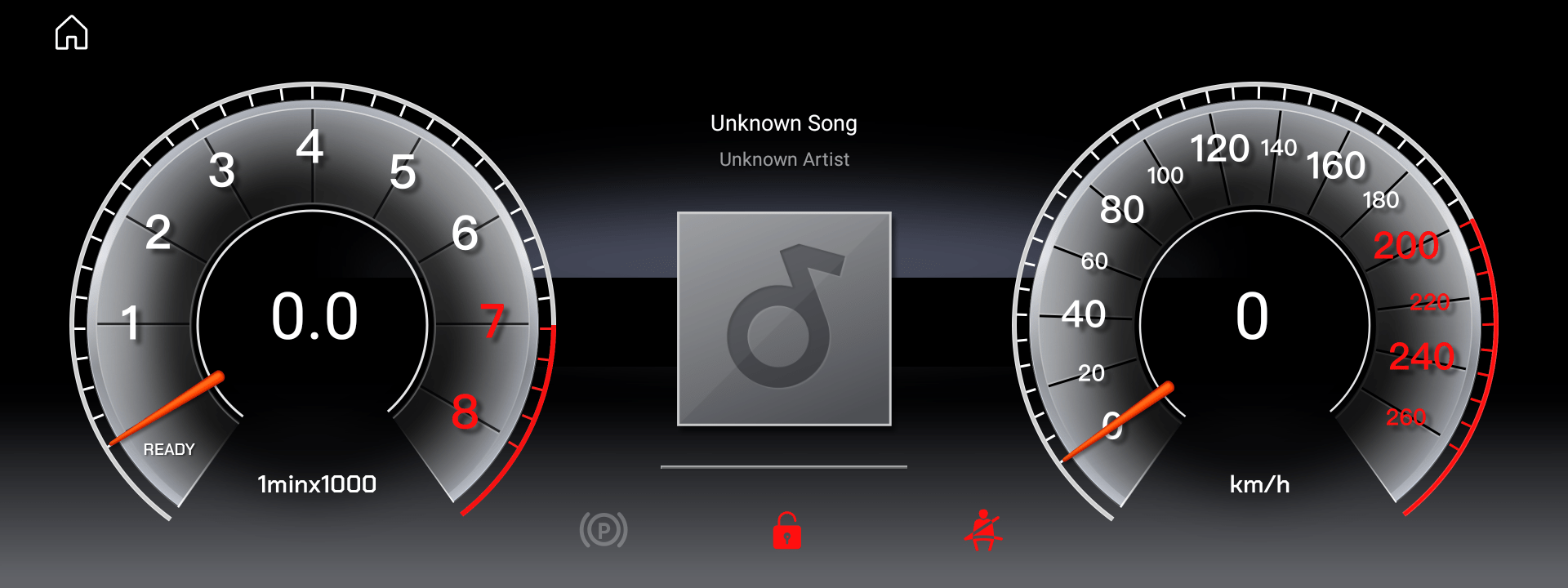The width and height of the screenshot is (1568, 588).
Task: Tap the 0 speed digital readout
Action: pos(1252,317)
